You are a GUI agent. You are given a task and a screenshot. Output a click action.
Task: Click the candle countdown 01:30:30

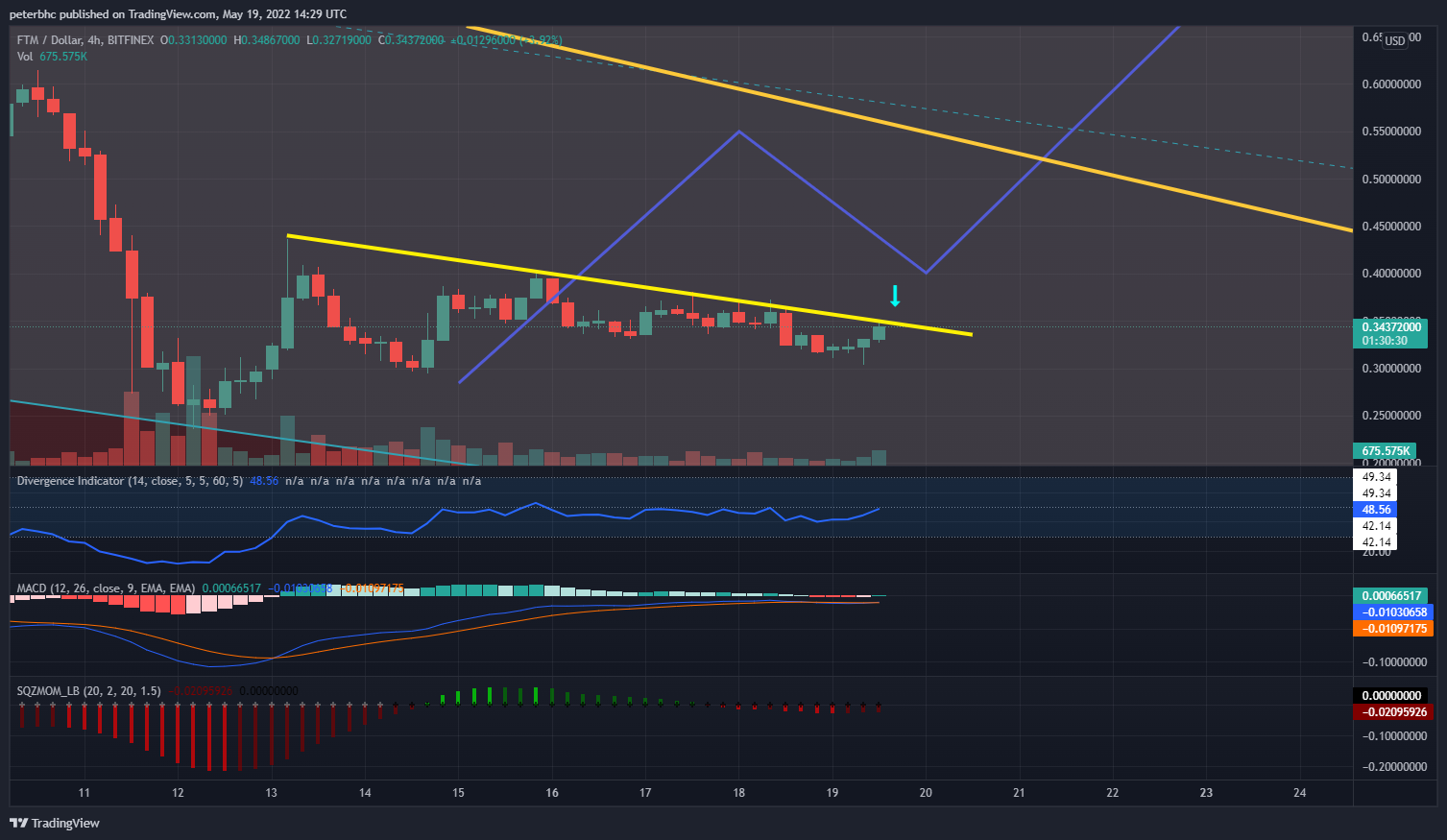(x=1385, y=341)
